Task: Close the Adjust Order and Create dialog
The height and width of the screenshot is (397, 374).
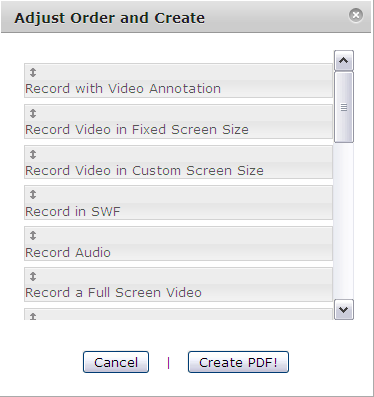Action: click(356, 15)
